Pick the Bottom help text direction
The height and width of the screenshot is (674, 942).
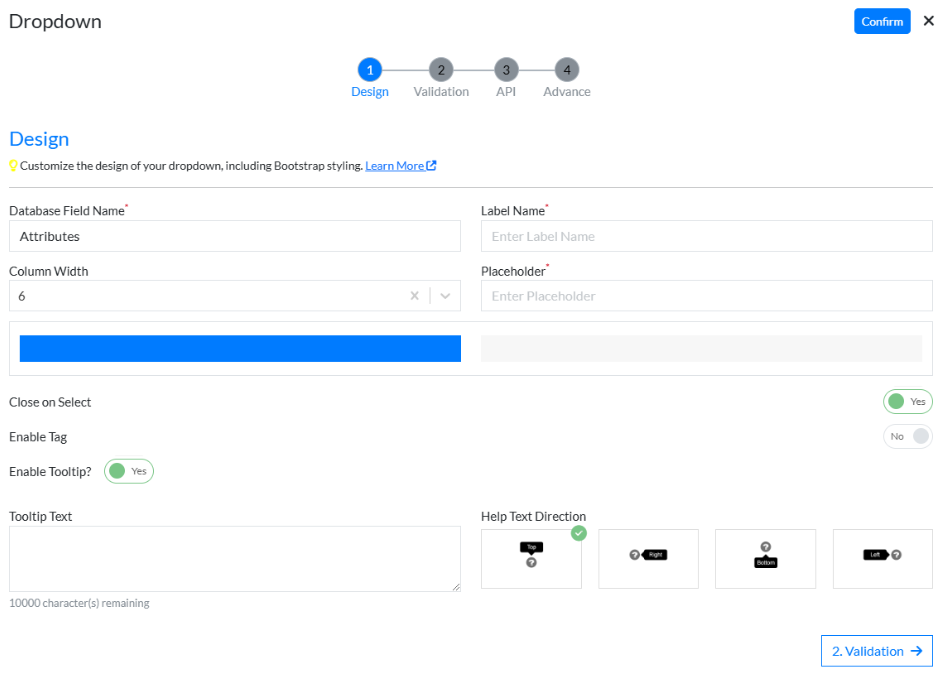(x=765, y=558)
